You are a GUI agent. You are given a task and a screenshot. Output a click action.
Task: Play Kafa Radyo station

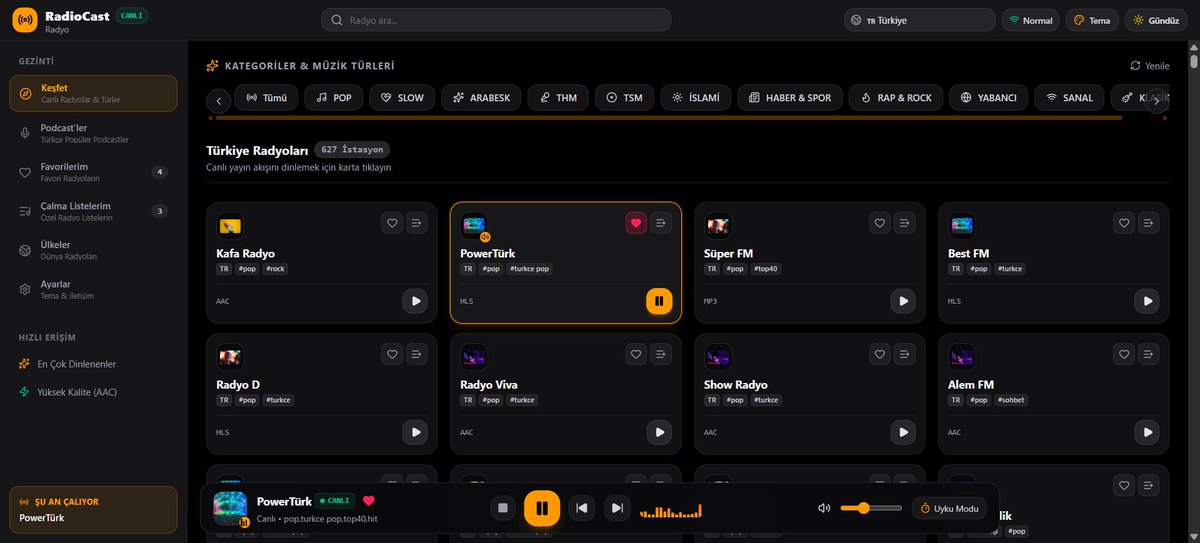415,300
